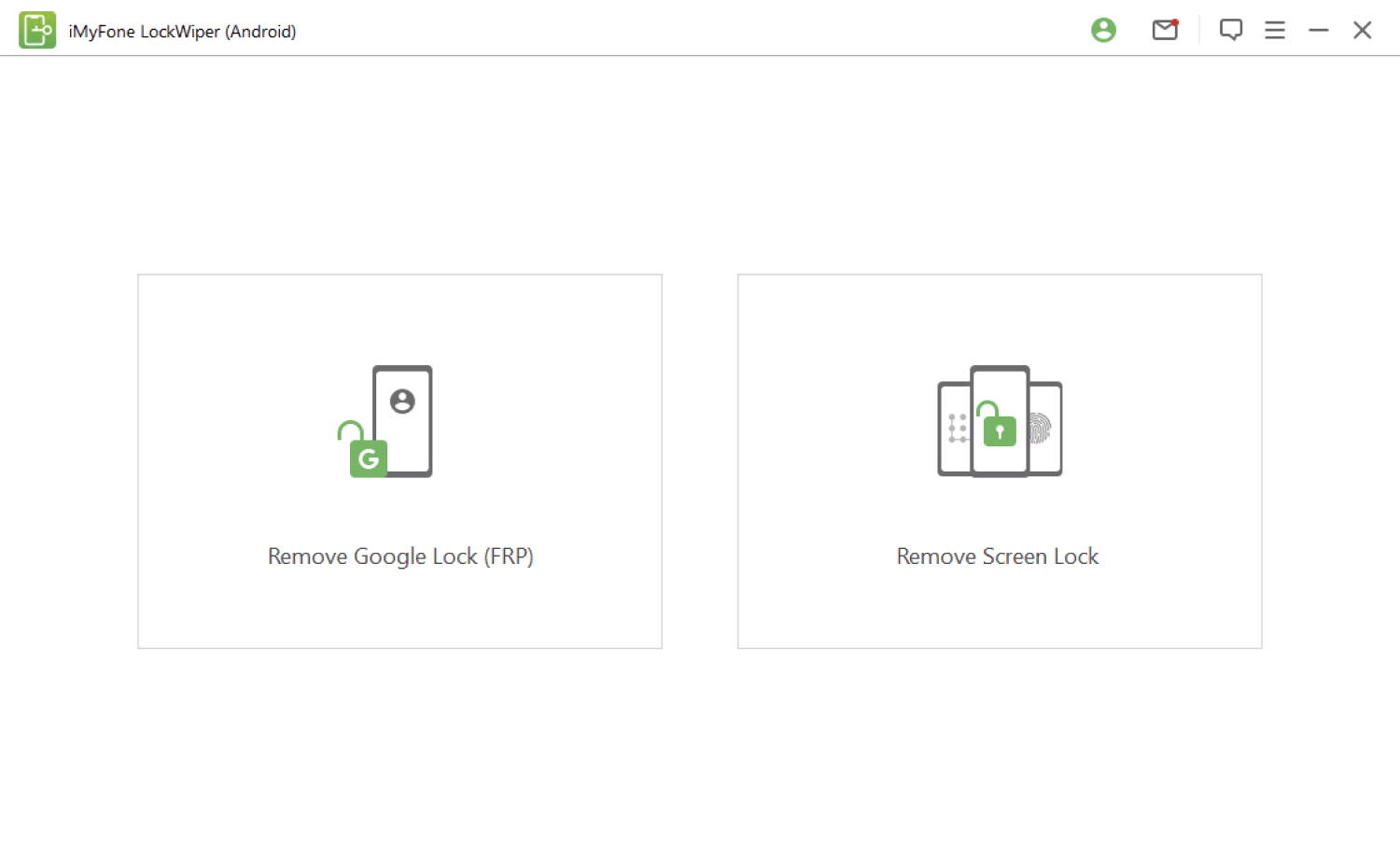The width and height of the screenshot is (1400, 859).
Task: Check the mail inbox with red notification dot
Action: coord(1164,30)
